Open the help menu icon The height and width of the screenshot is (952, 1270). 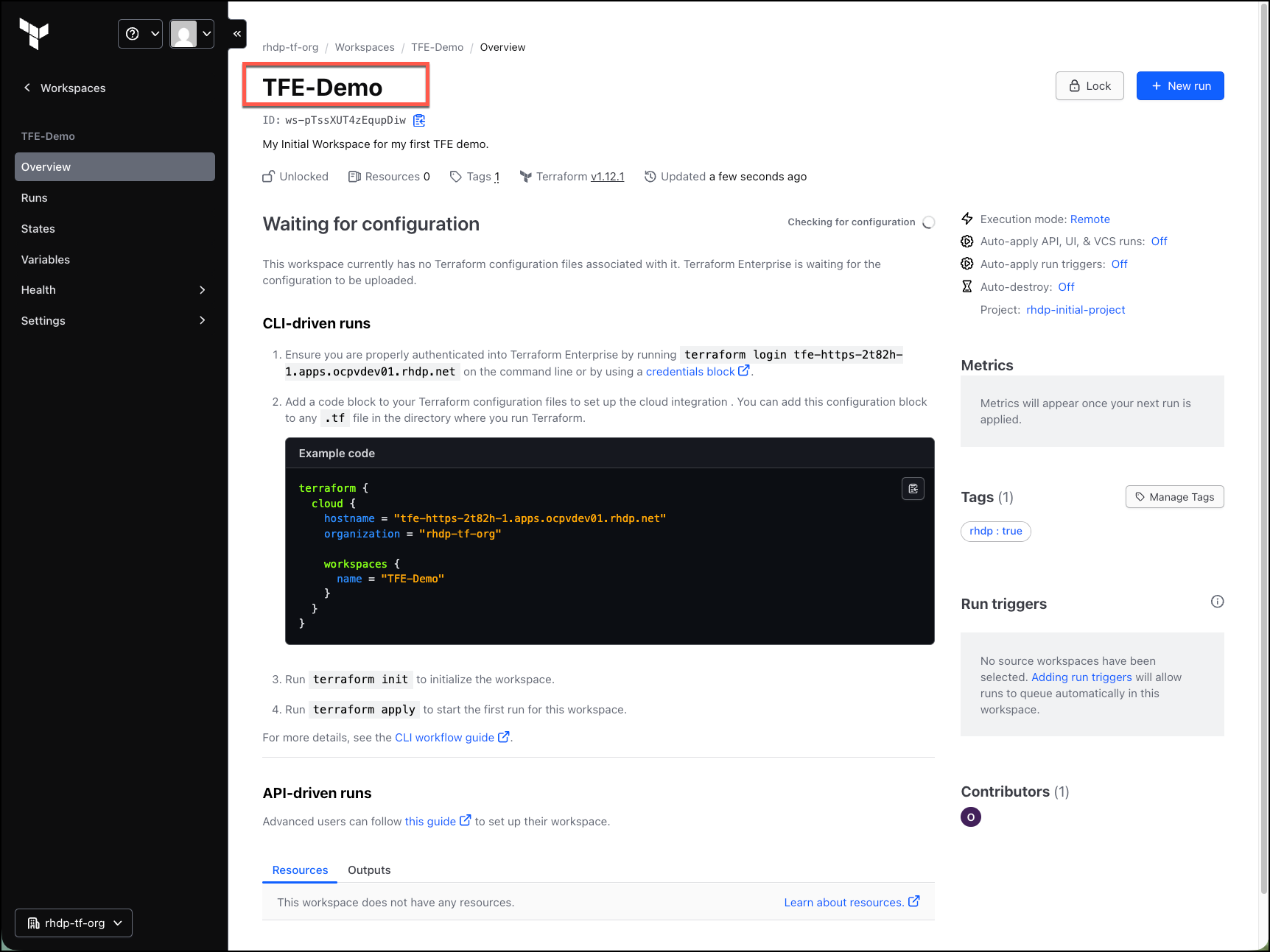[141, 34]
